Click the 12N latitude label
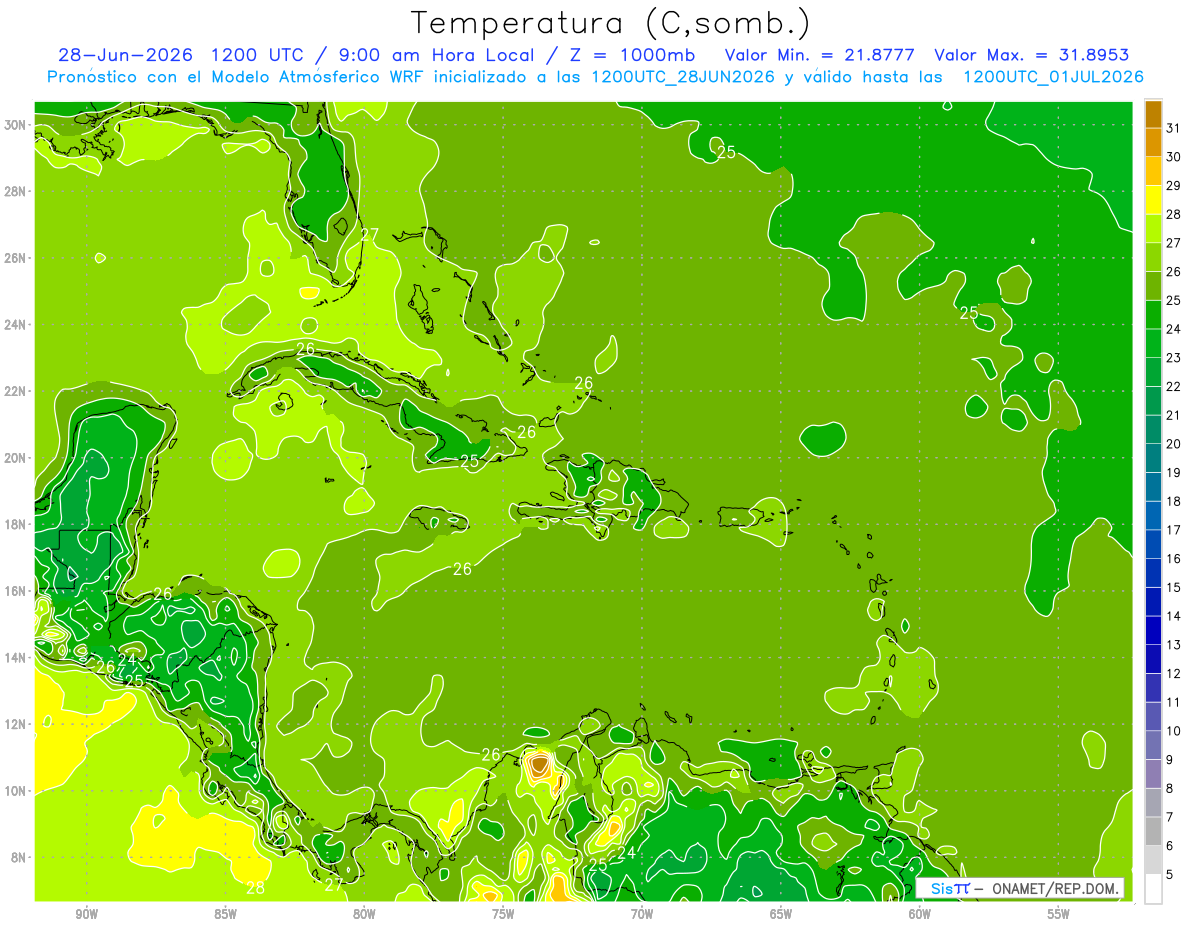 coord(16,724)
